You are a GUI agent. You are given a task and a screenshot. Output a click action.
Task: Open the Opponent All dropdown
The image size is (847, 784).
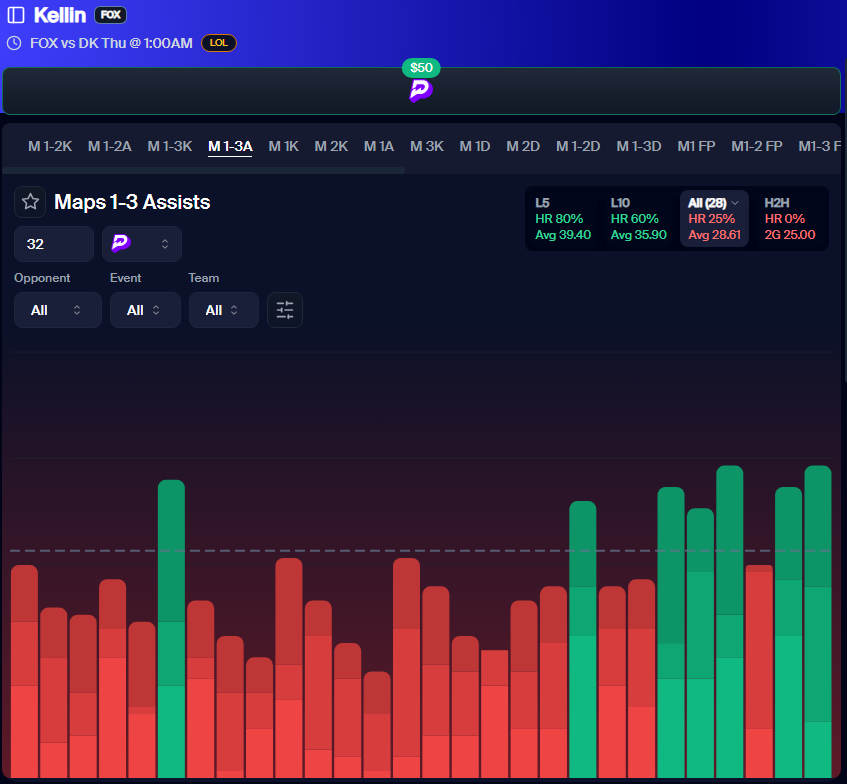click(x=58, y=310)
